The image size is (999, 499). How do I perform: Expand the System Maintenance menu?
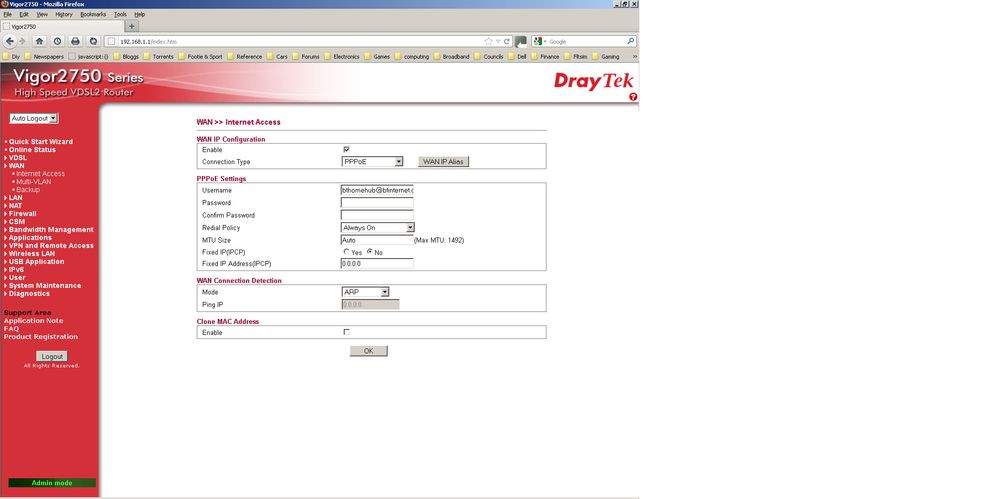point(45,286)
